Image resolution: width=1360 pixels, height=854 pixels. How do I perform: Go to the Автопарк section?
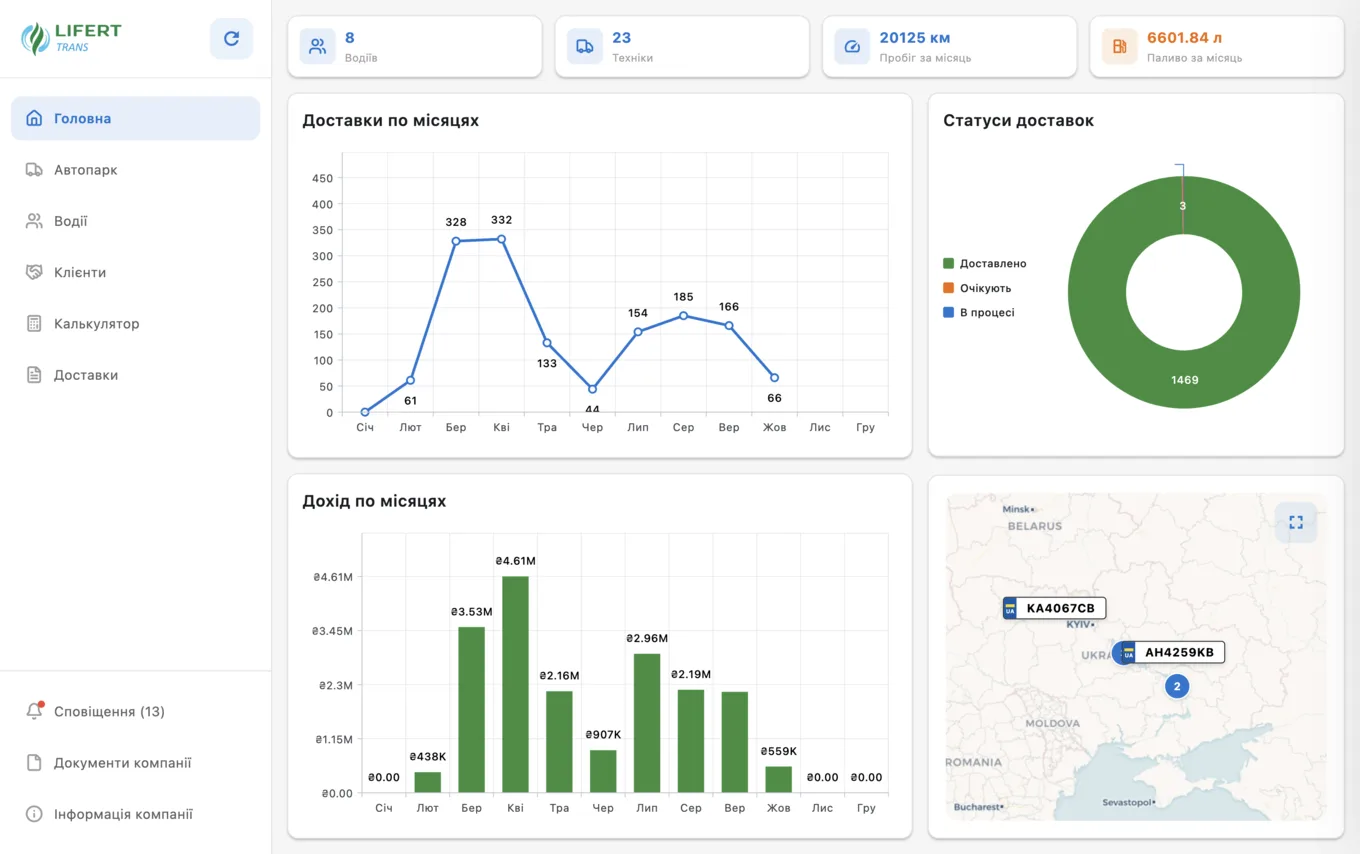(135, 170)
